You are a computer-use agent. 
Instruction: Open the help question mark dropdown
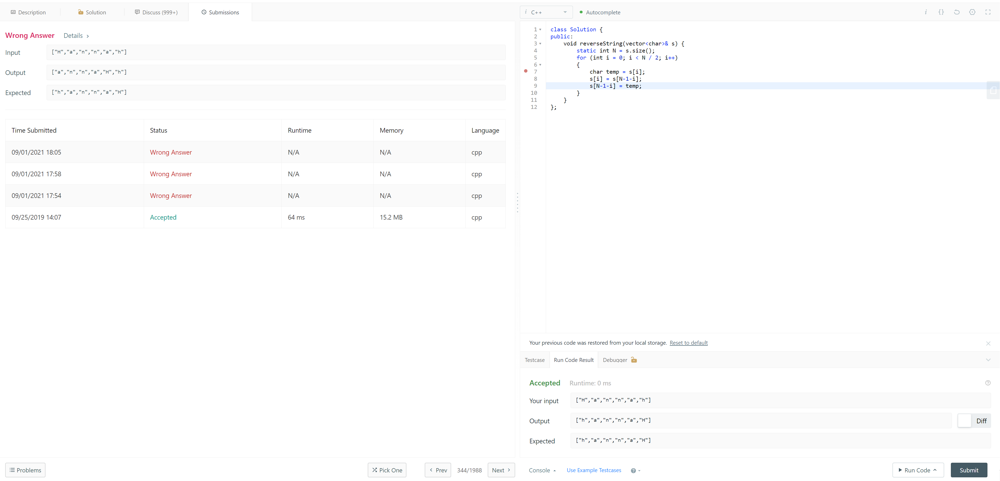[x=635, y=470]
